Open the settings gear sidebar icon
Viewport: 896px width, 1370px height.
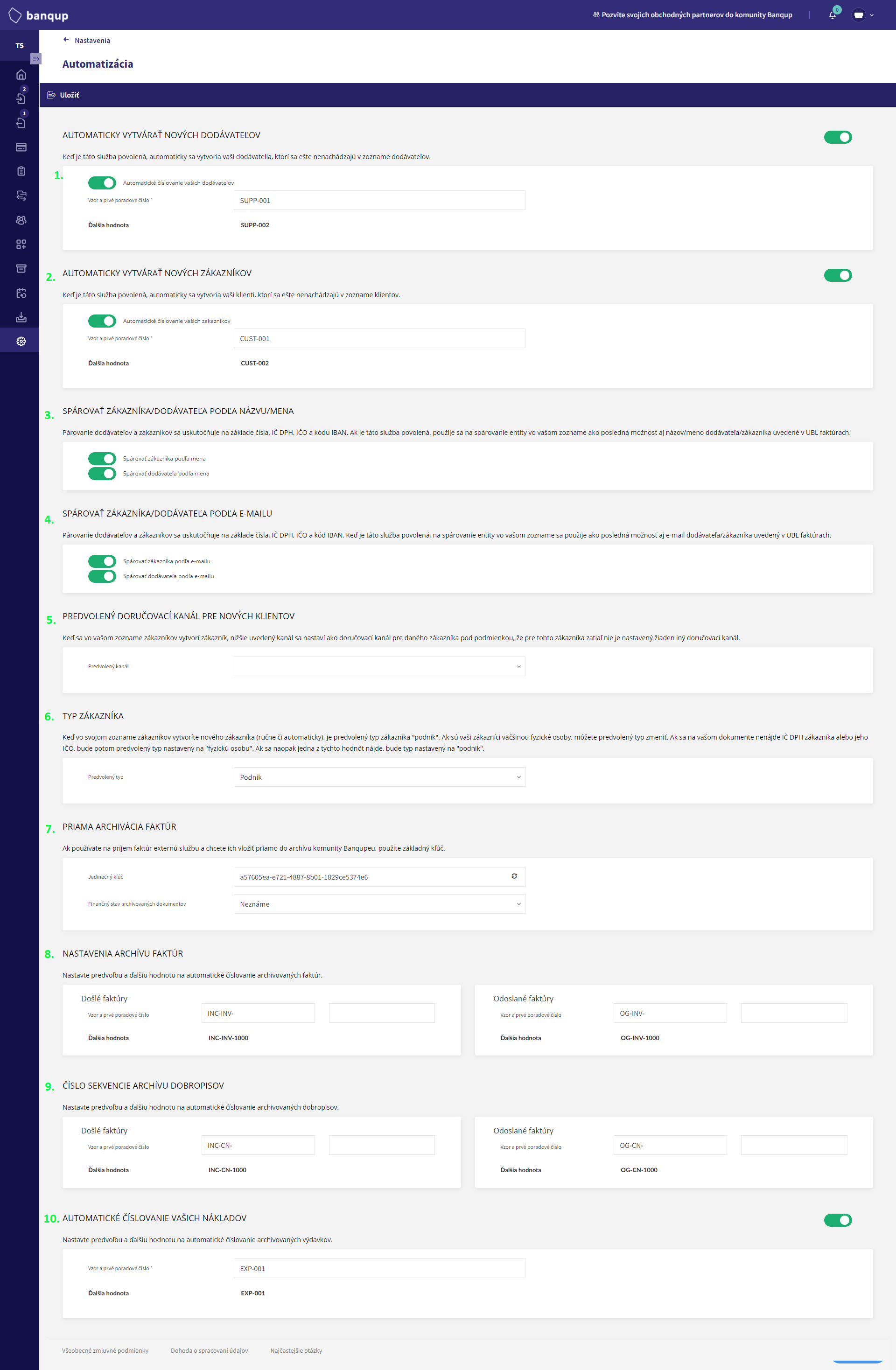[21, 342]
